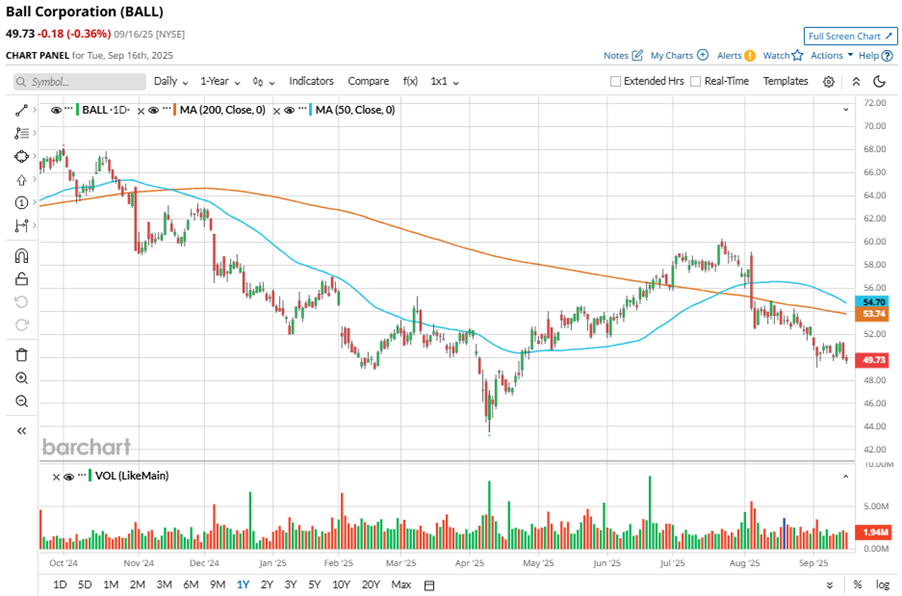Hide the MA 200 line
The width and height of the screenshot is (902, 596).
[154, 110]
